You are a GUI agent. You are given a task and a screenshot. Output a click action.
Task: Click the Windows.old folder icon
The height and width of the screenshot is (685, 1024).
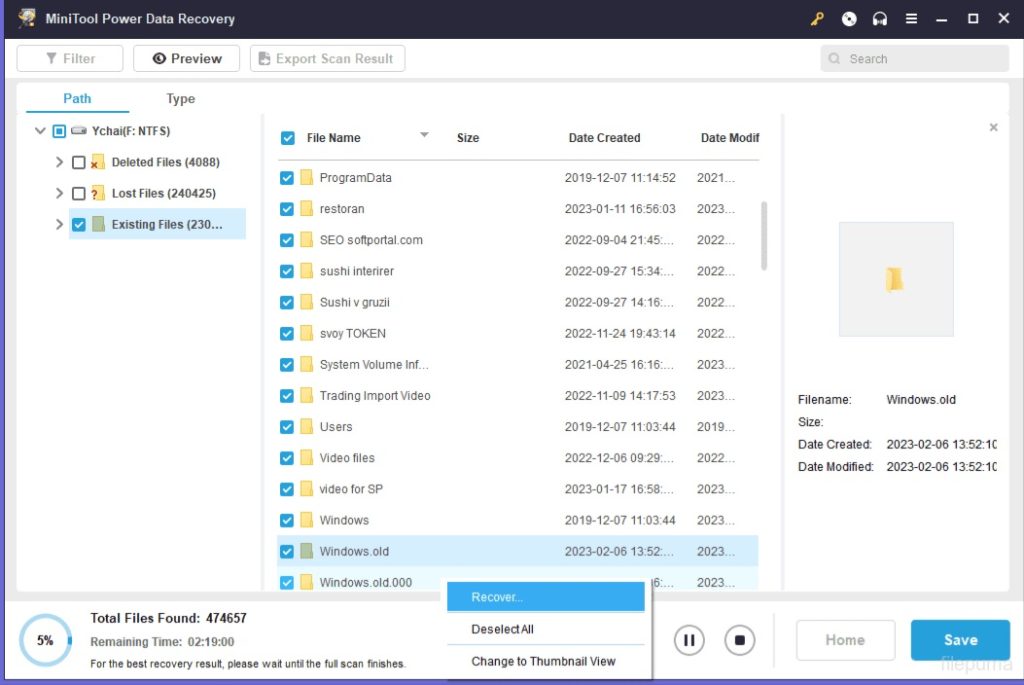pyautogui.click(x=307, y=551)
